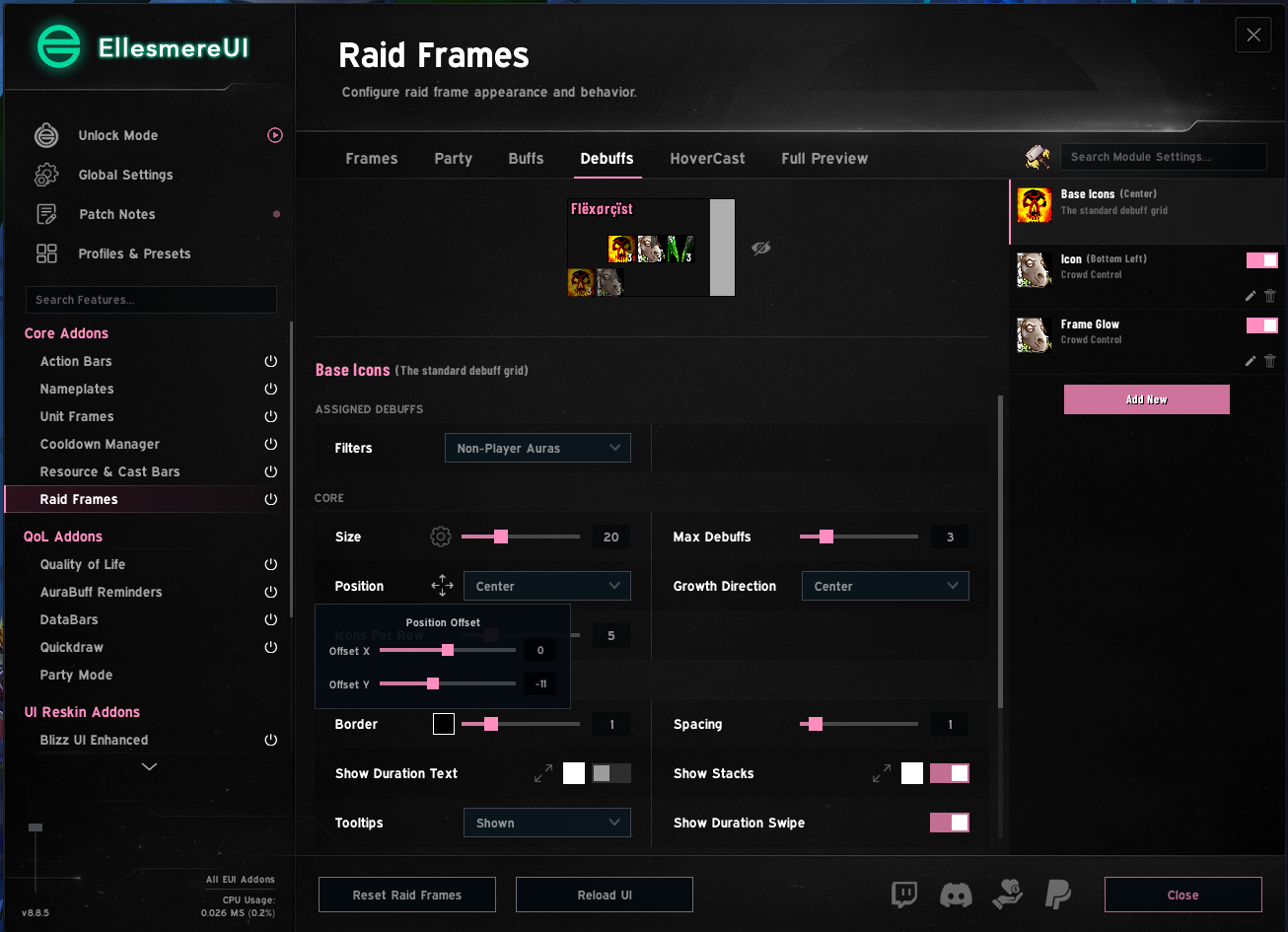Select the Base Icons Center entry
The width and height of the screenshot is (1288, 932).
coord(1148,212)
